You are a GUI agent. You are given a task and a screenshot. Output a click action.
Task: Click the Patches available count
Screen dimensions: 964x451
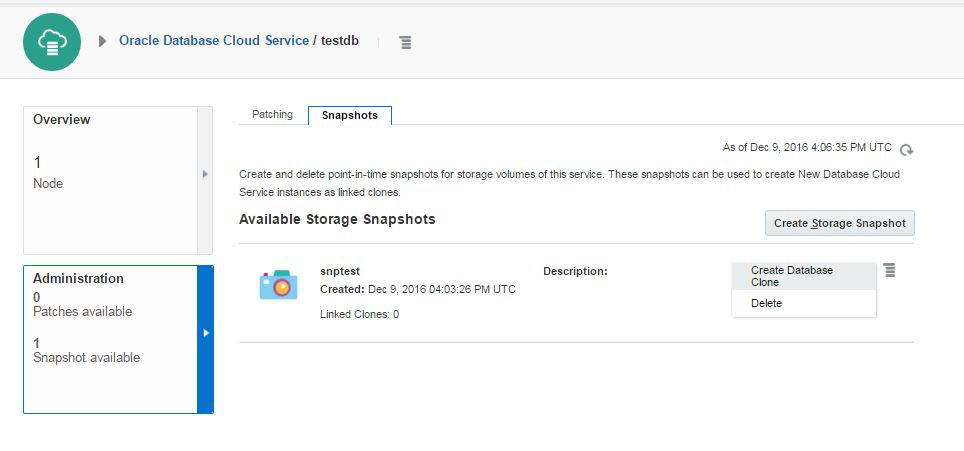click(37, 297)
